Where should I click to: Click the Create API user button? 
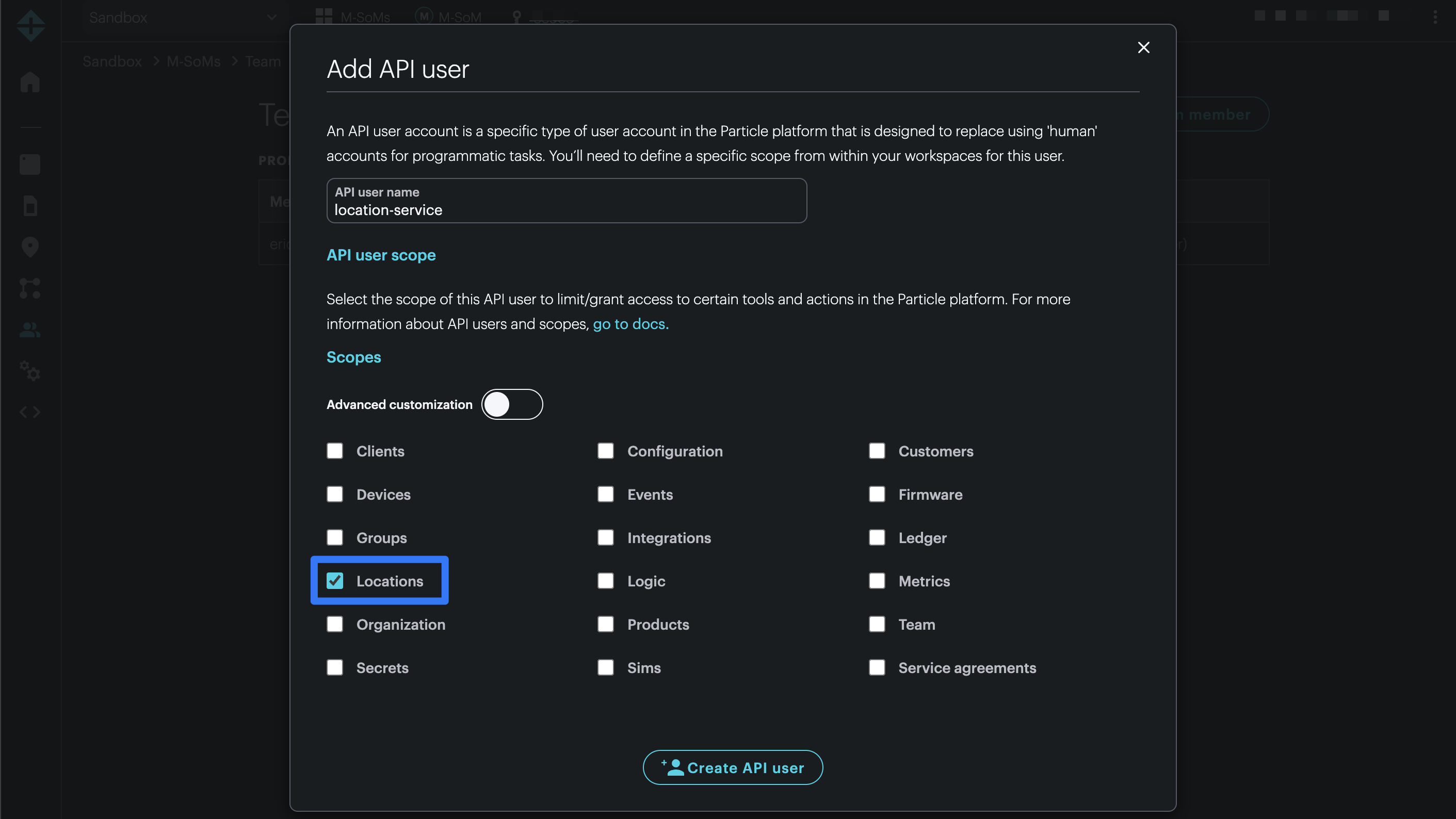733,767
